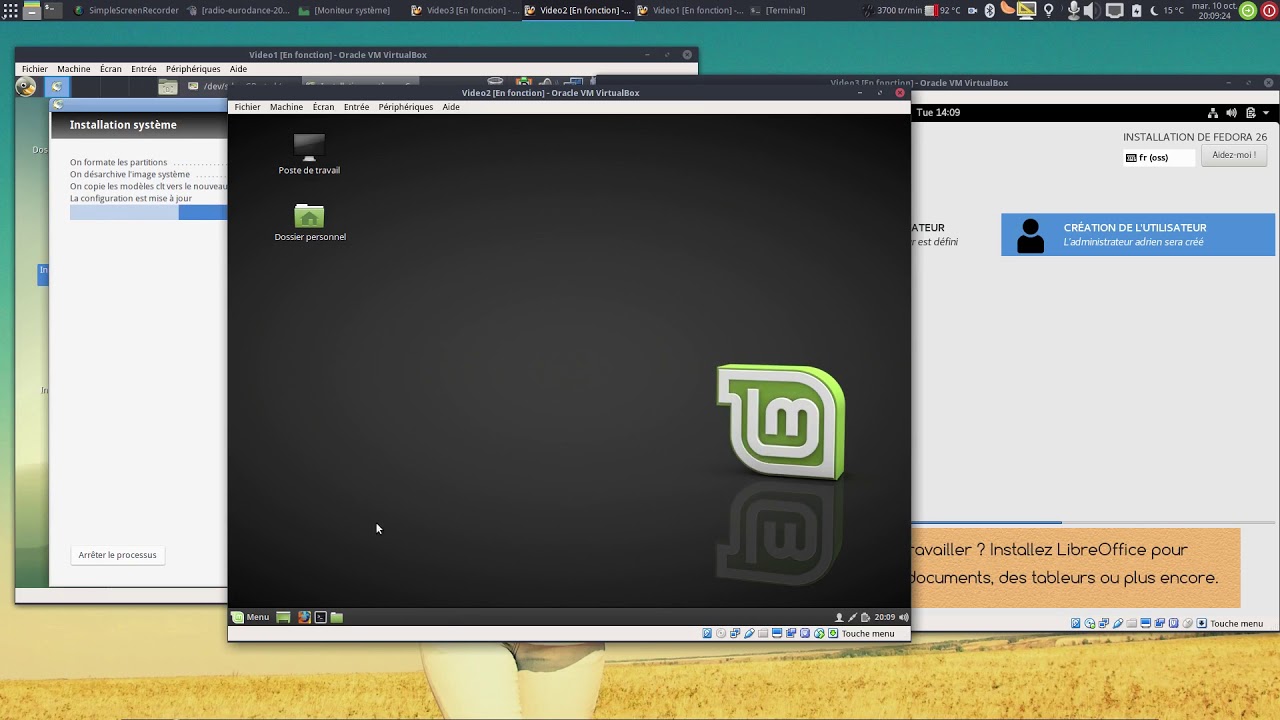The image size is (1280, 720).
Task: Click the Aidez-moi ! button in Fedora installer
Action: coord(1233,155)
